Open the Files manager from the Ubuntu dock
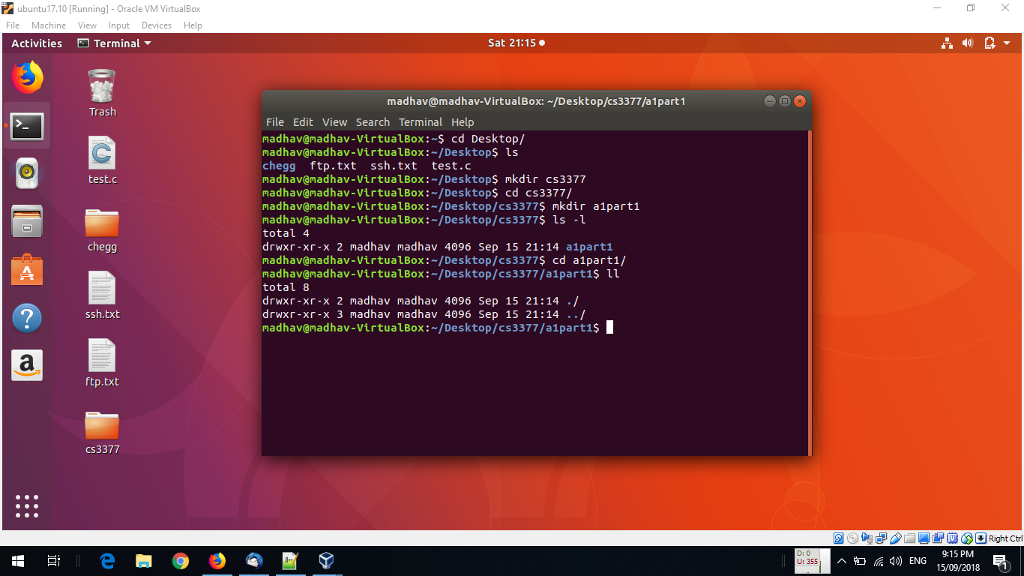Viewport: 1024px width, 576px height. (x=27, y=221)
